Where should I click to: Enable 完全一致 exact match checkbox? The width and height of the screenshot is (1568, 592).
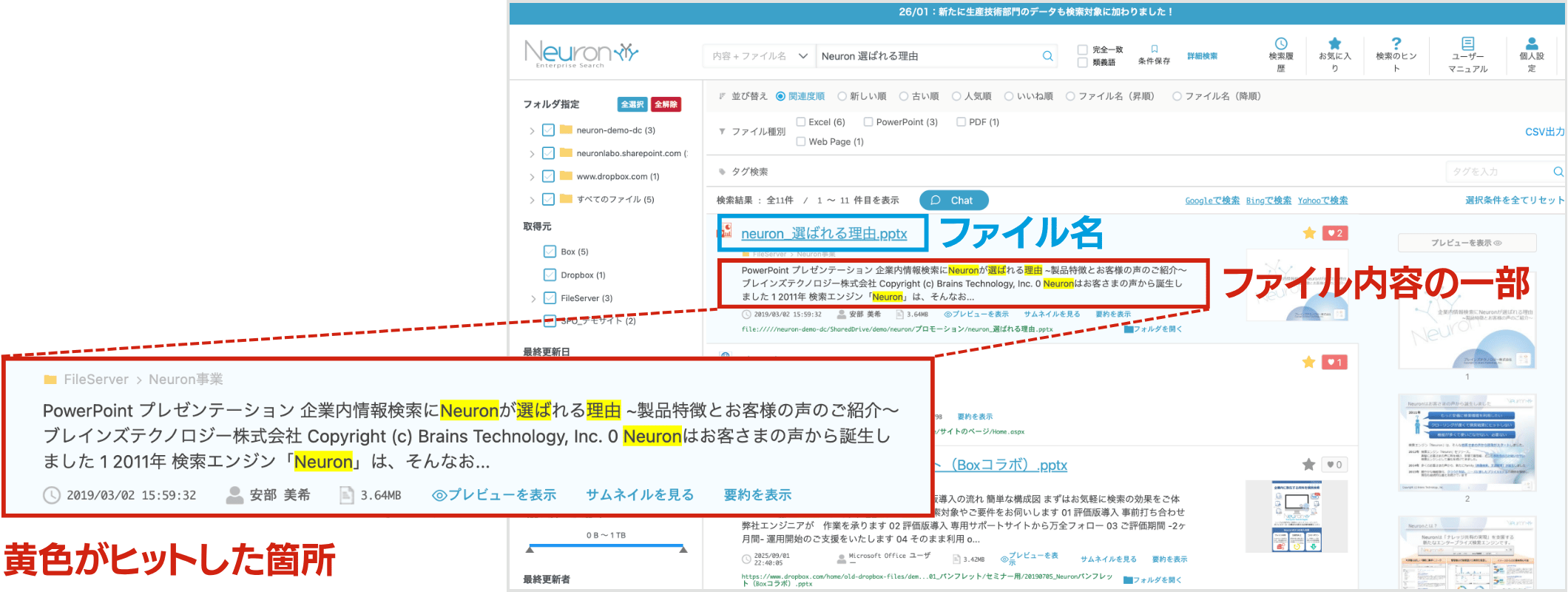[1083, 50]
